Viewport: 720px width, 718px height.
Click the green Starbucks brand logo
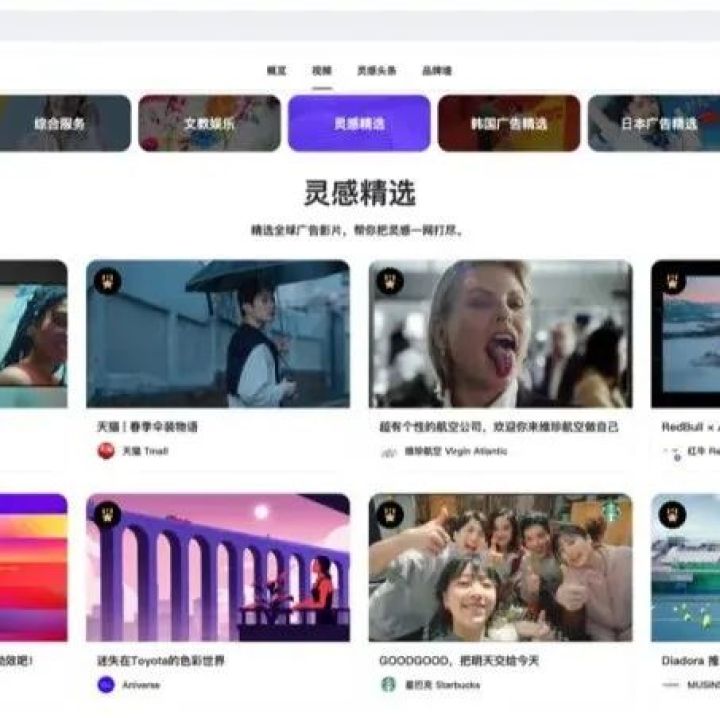(x=388, y=685)
